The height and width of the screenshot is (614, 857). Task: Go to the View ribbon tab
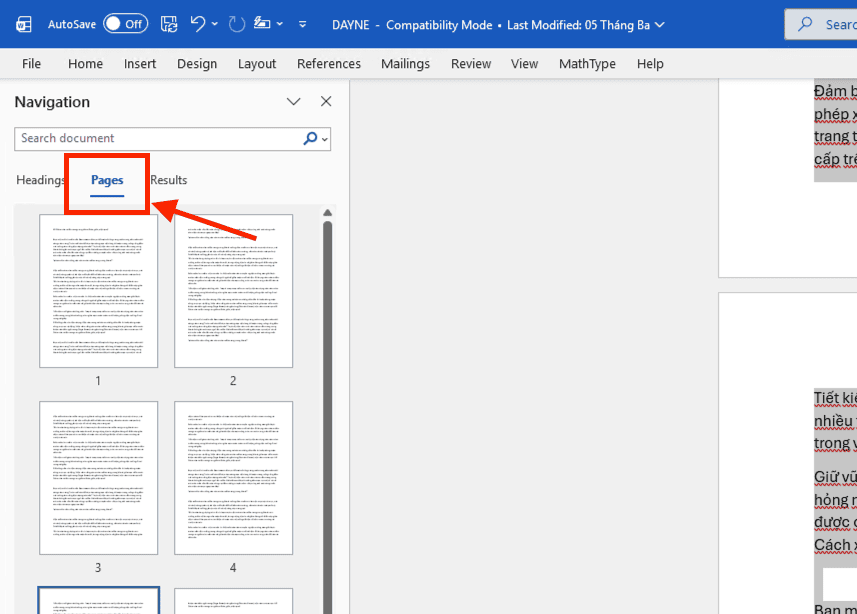[x=524, y=64]
